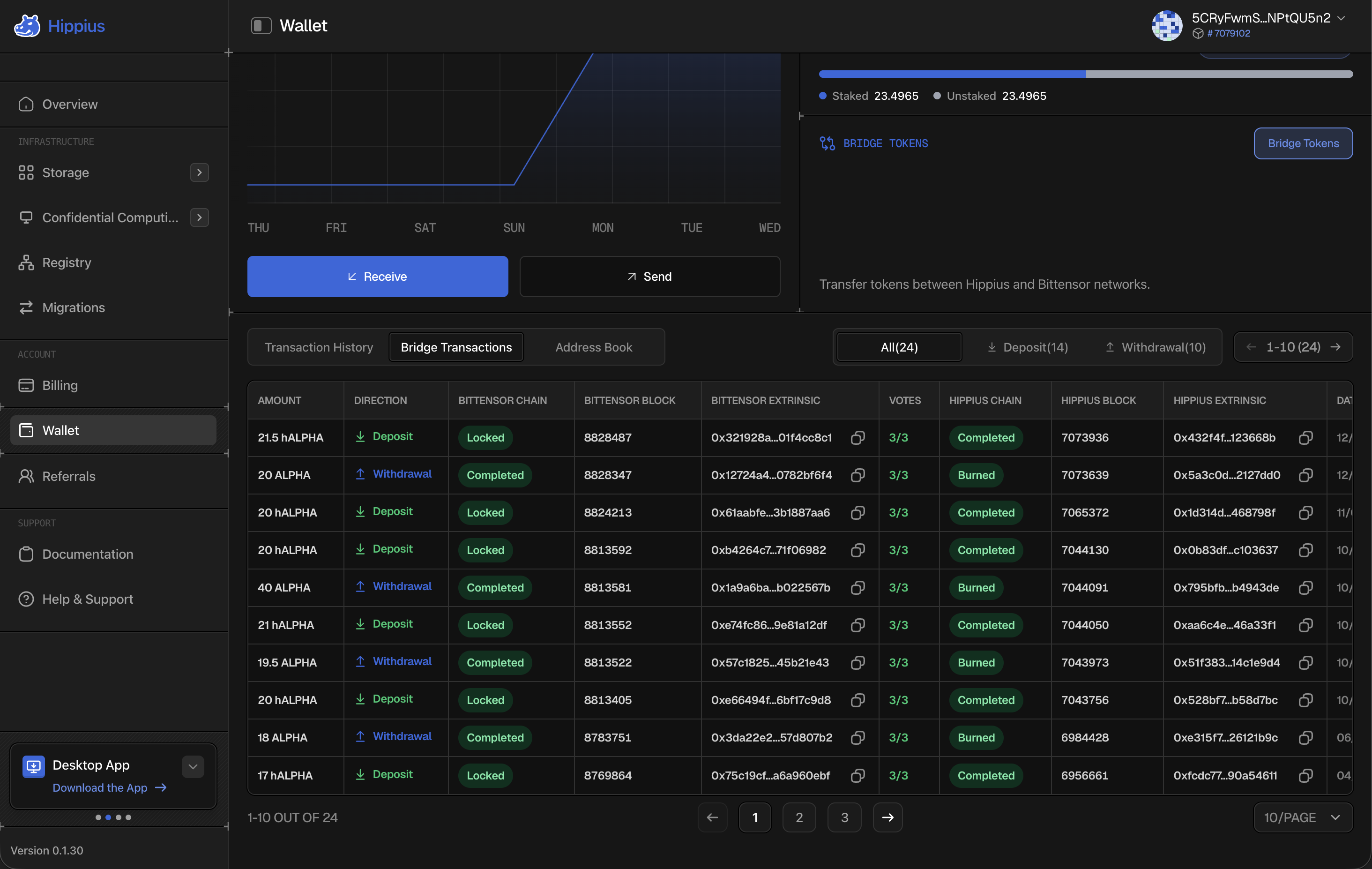This screenshot has height=869, width=1372.
Task: Click the blue Receive button
Action: click(377, 277)
